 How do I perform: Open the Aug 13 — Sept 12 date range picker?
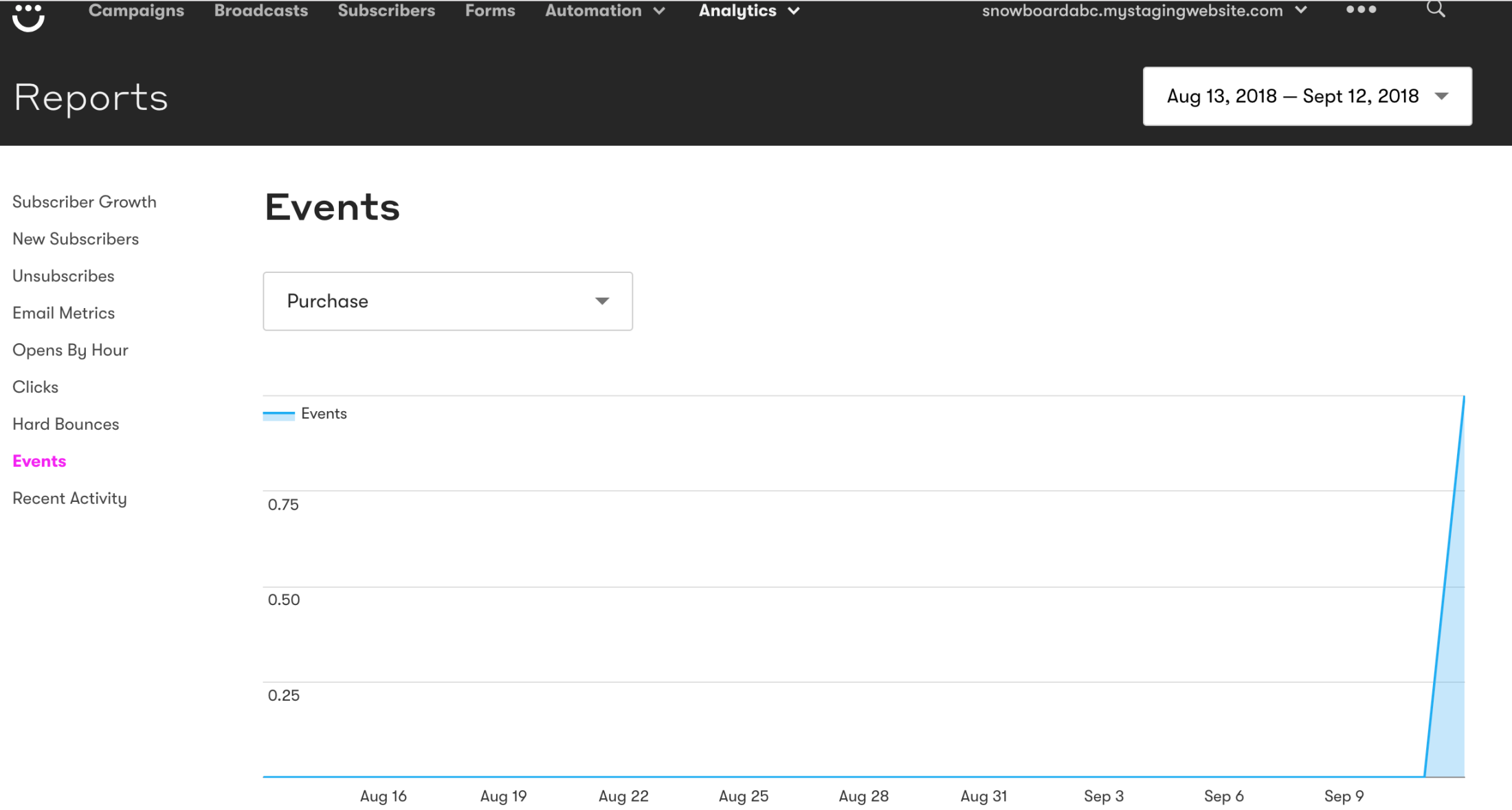coord(1306,96)
